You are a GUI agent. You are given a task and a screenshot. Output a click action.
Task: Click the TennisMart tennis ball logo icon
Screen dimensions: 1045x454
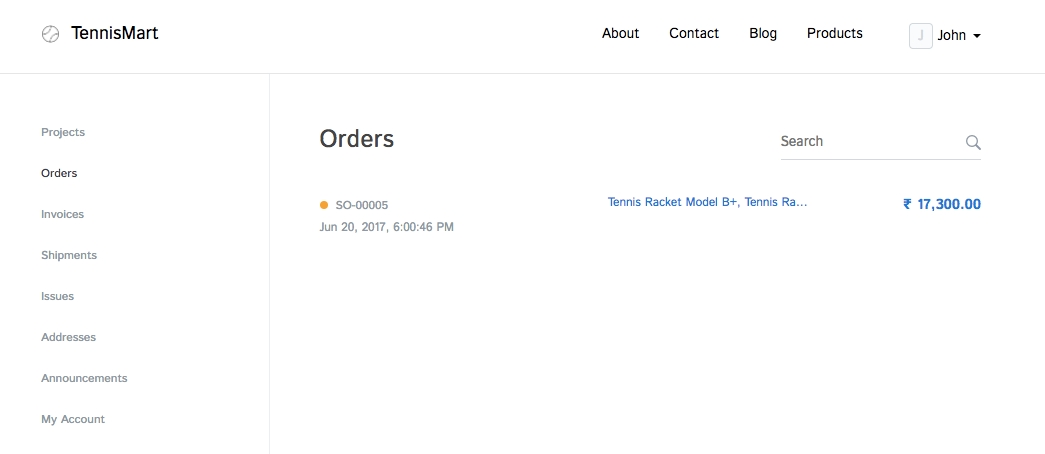[x=50, y=34]
